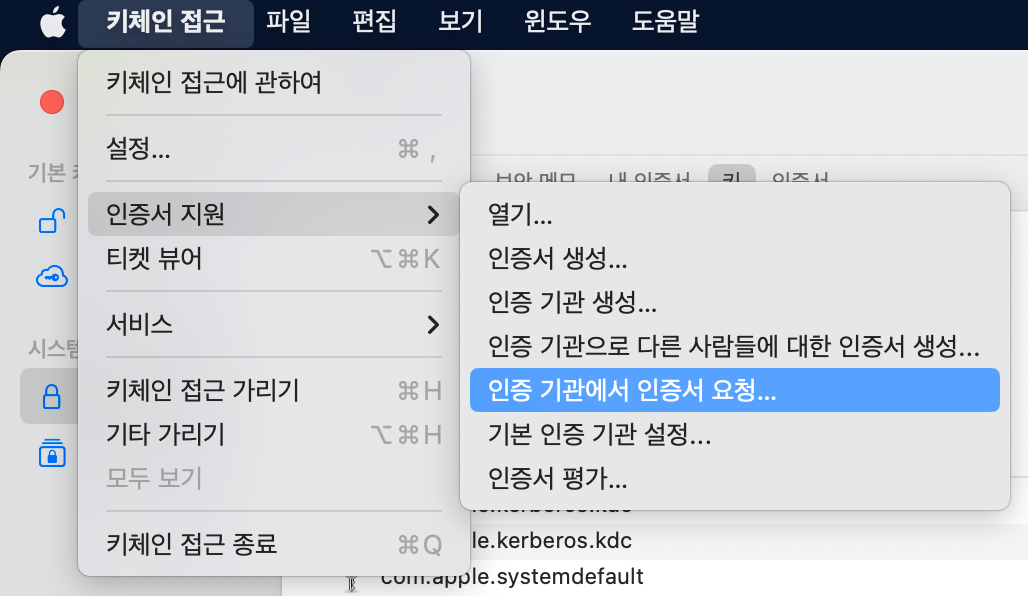Open the 편집 menu in menu bar
The image size is (1028, 596).
tap(374, 22)
